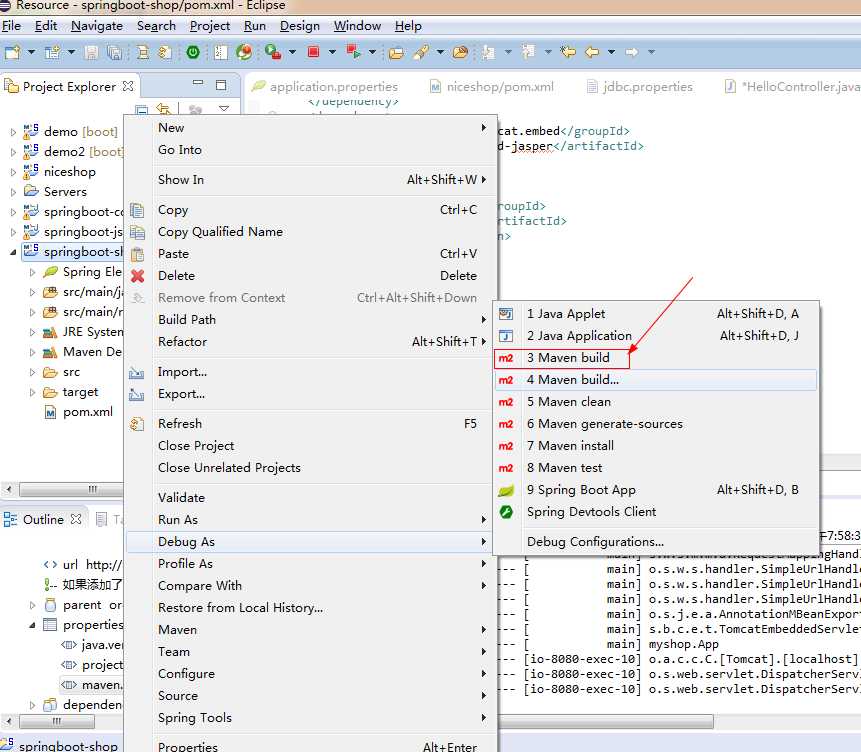Click the greyed-out Save toolbar icon

tap(91, 52)
